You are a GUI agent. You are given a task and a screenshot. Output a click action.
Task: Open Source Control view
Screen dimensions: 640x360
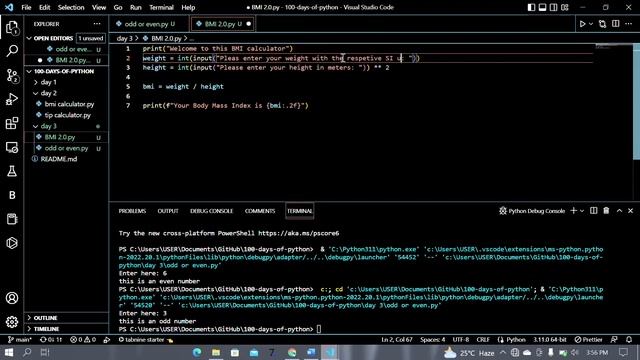[x=12, y=76]
